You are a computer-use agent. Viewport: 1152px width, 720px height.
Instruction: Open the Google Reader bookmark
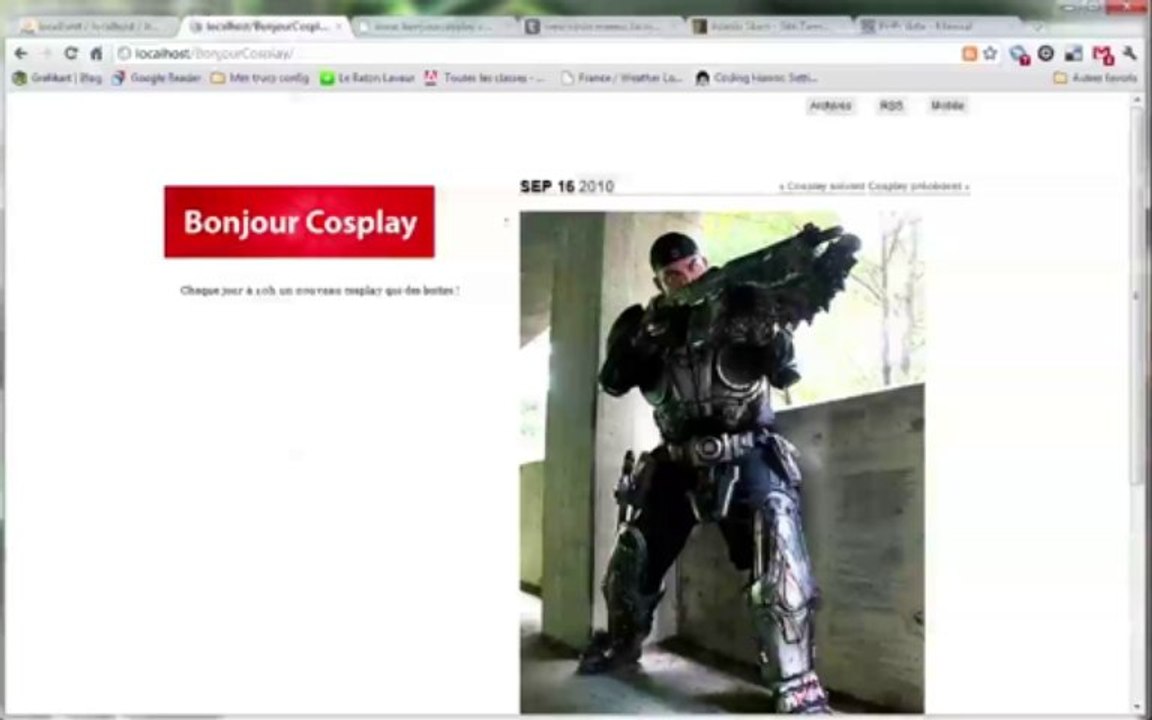coord(156,78)
